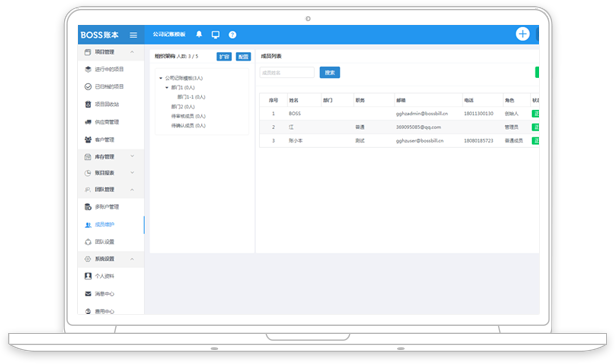Image resolution: width=615 pixels, height=364 pixels.
Task: Open 已归档的项目 with checkmark icon
Action: (x=104, y=87)
